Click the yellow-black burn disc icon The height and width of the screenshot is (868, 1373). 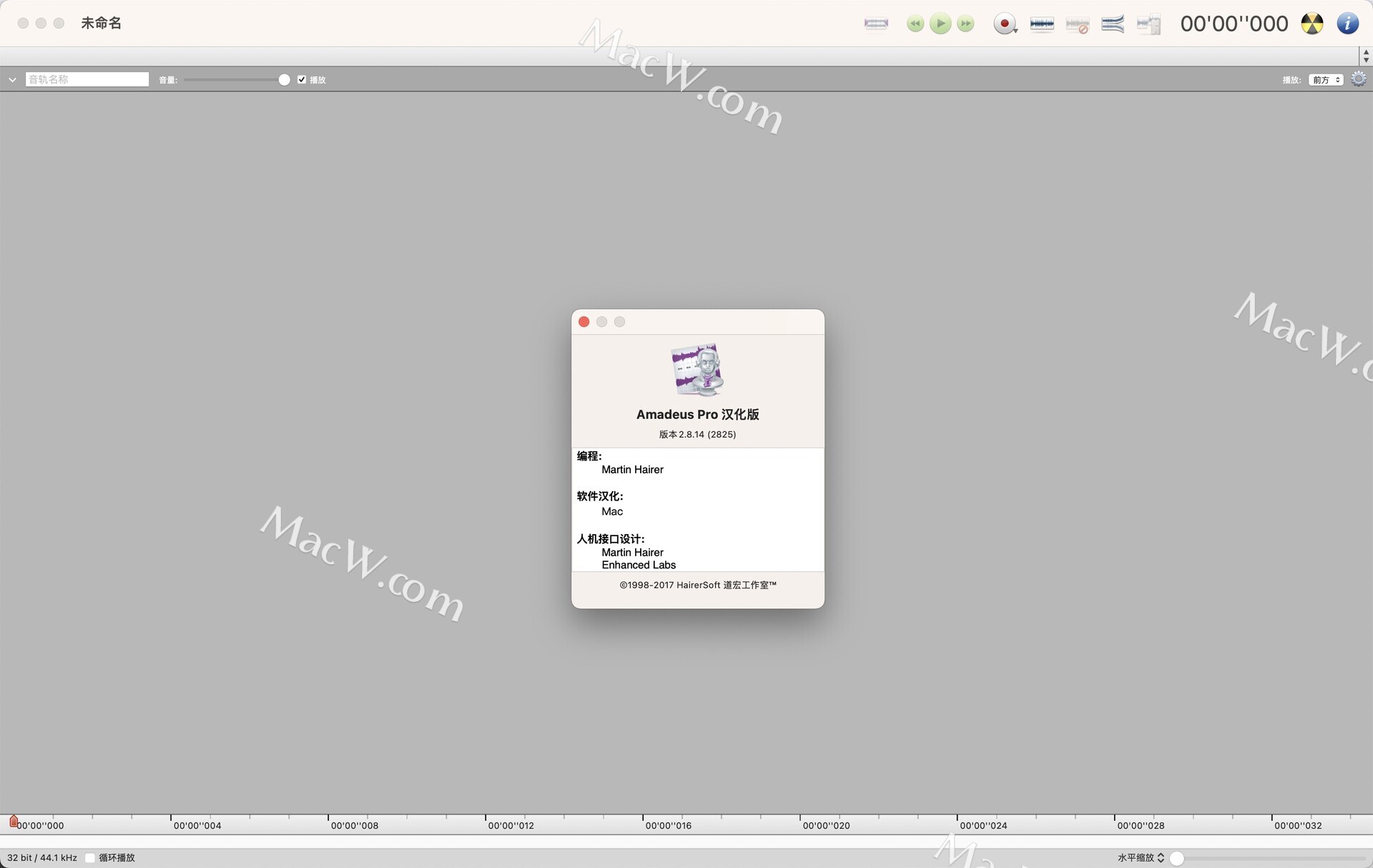click(x=1312, y=24)
